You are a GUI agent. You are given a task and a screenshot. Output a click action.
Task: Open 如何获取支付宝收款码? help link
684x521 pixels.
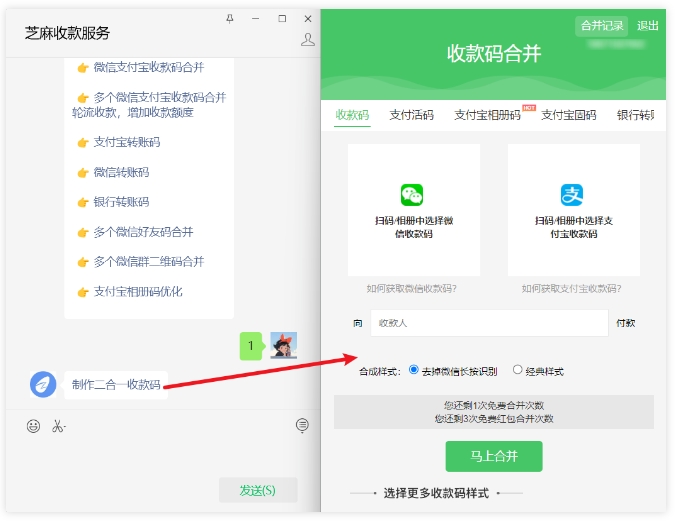click(571, 288)
